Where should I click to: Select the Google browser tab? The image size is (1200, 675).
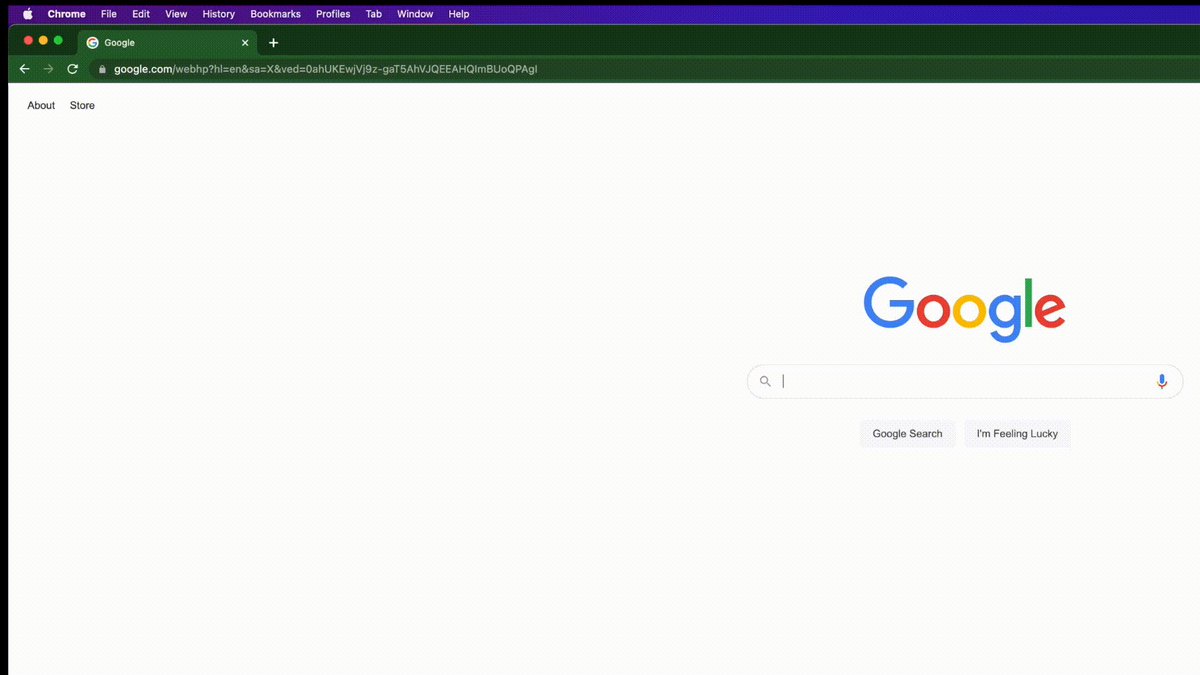tap(168, 43)
